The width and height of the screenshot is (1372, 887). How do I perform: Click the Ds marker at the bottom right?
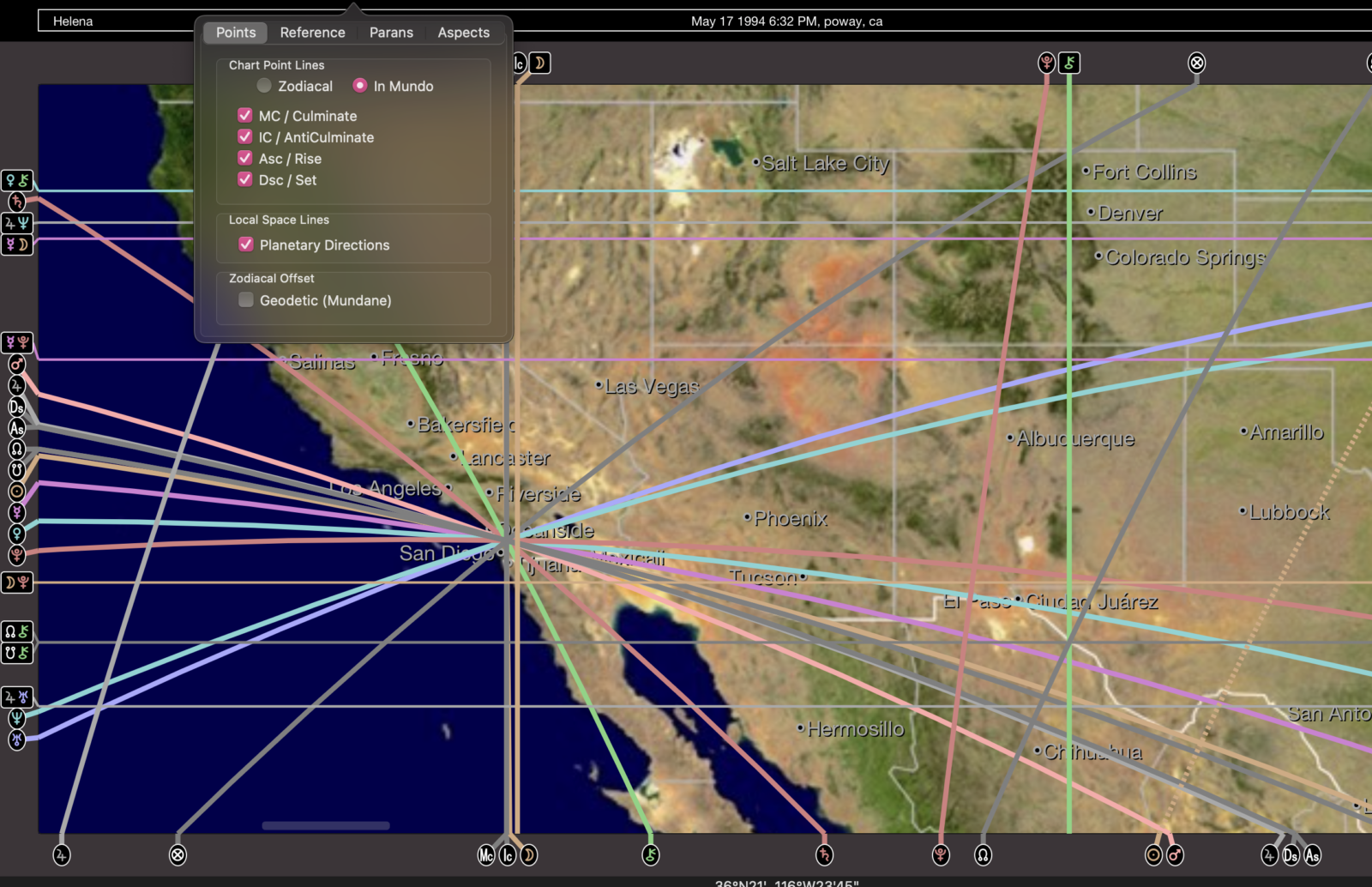(x=1290, y=854)
